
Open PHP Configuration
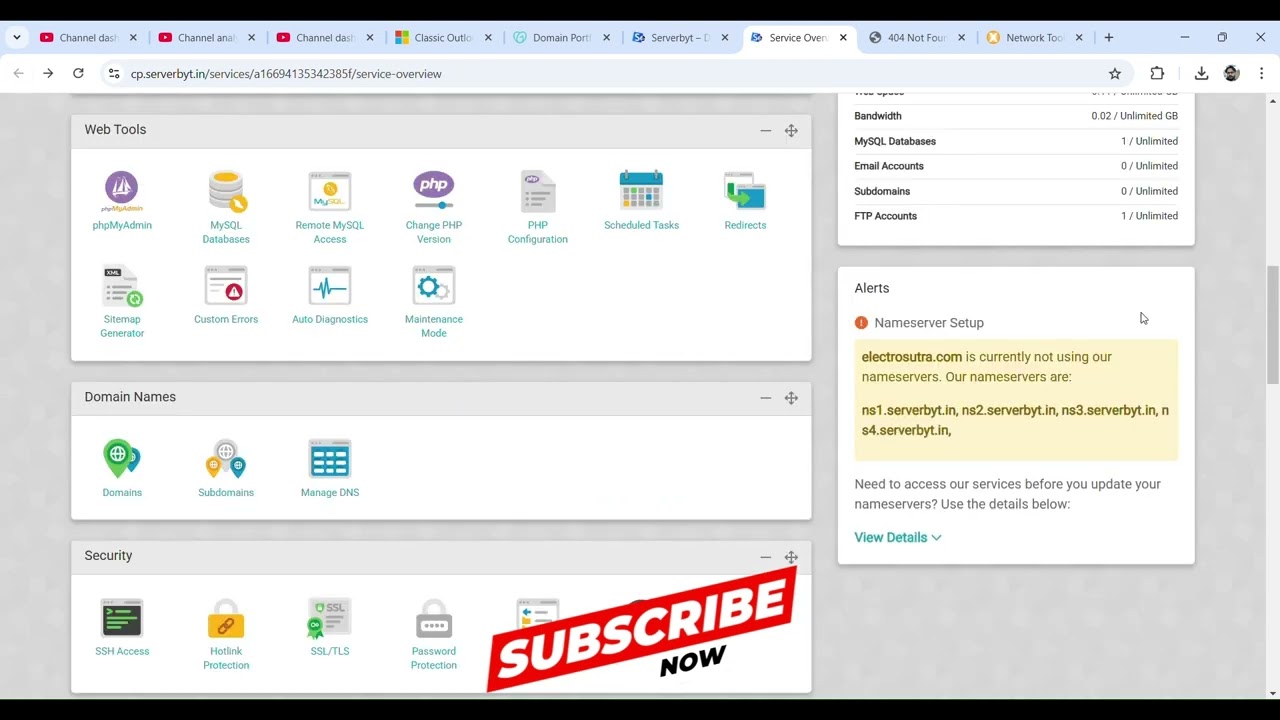point(538,208)
